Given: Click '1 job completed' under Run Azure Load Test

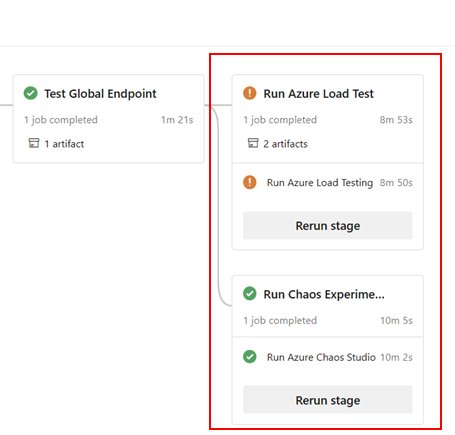Looking at the screenshot, I should click(x=280, y=120).
